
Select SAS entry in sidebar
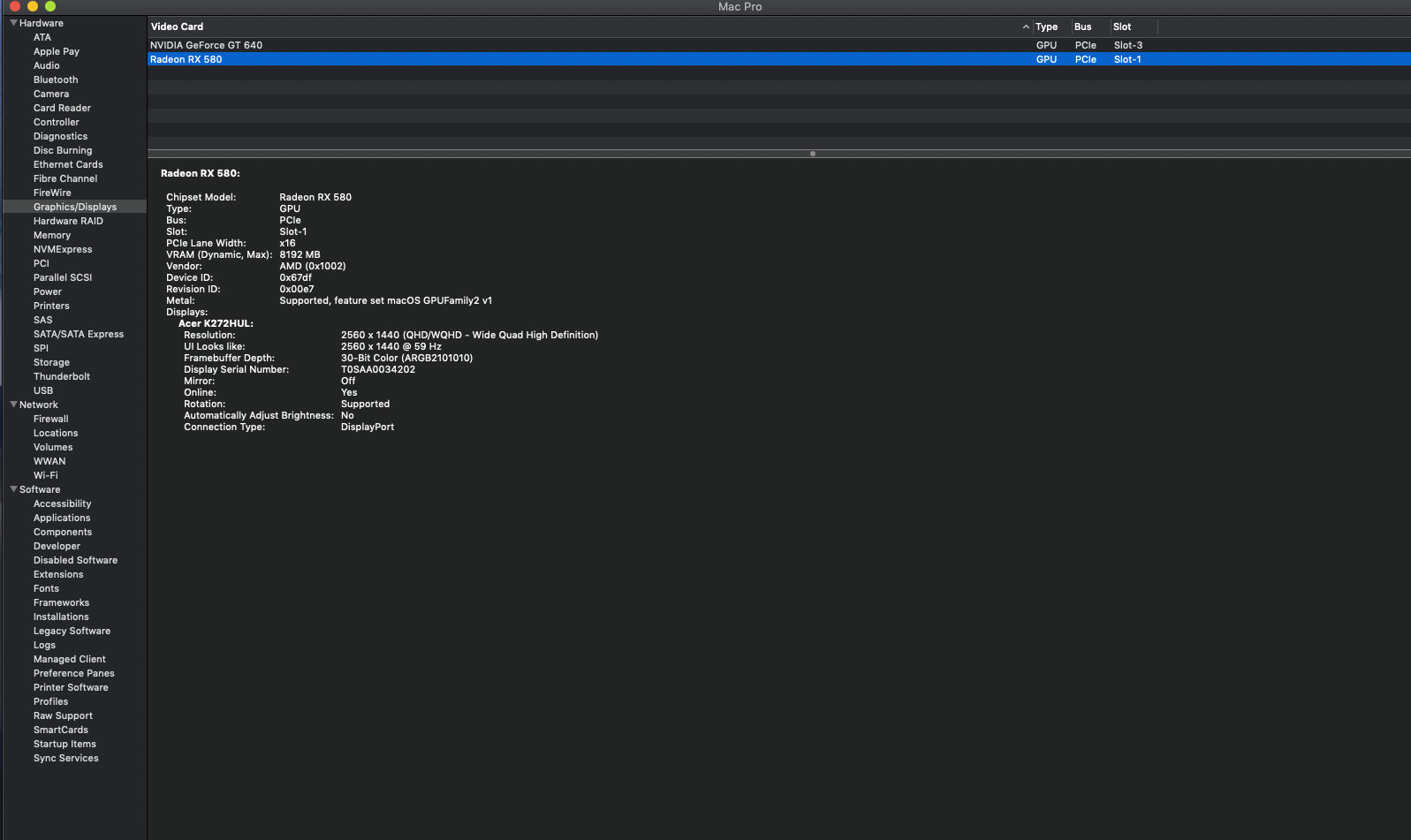coord(43,320)
